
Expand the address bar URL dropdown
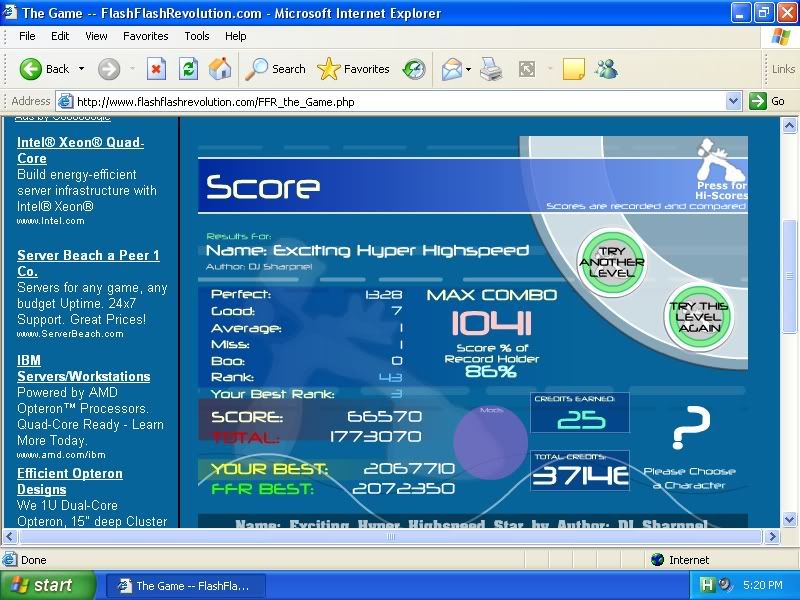(733, 101)
